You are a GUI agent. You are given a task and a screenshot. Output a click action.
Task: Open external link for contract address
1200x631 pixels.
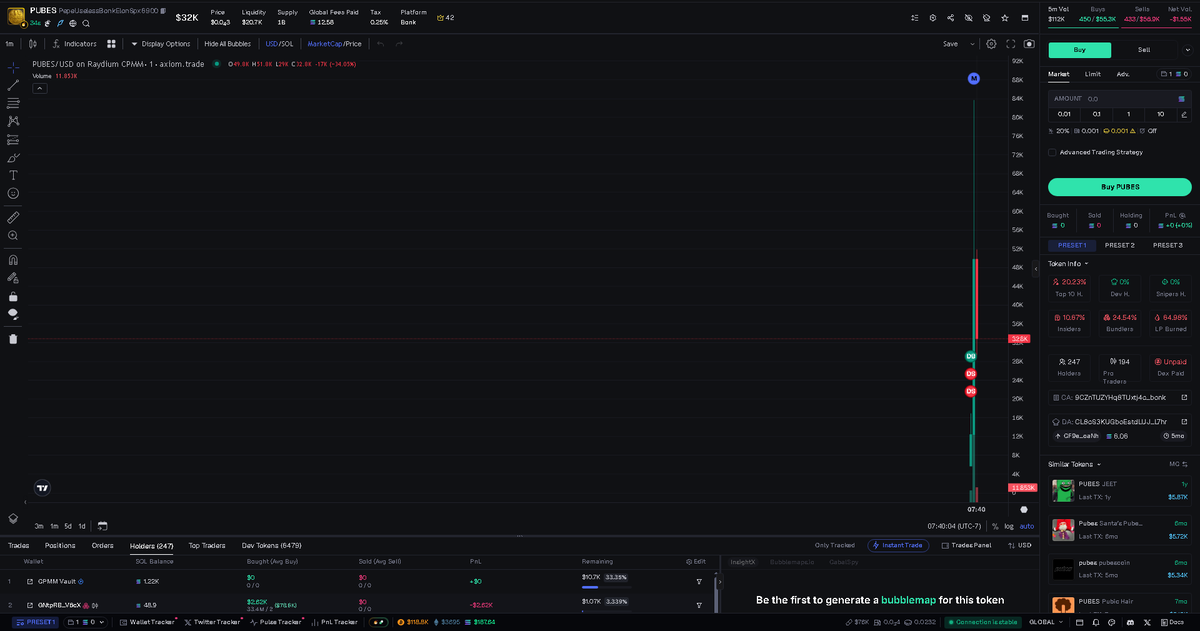(1184, 397)
